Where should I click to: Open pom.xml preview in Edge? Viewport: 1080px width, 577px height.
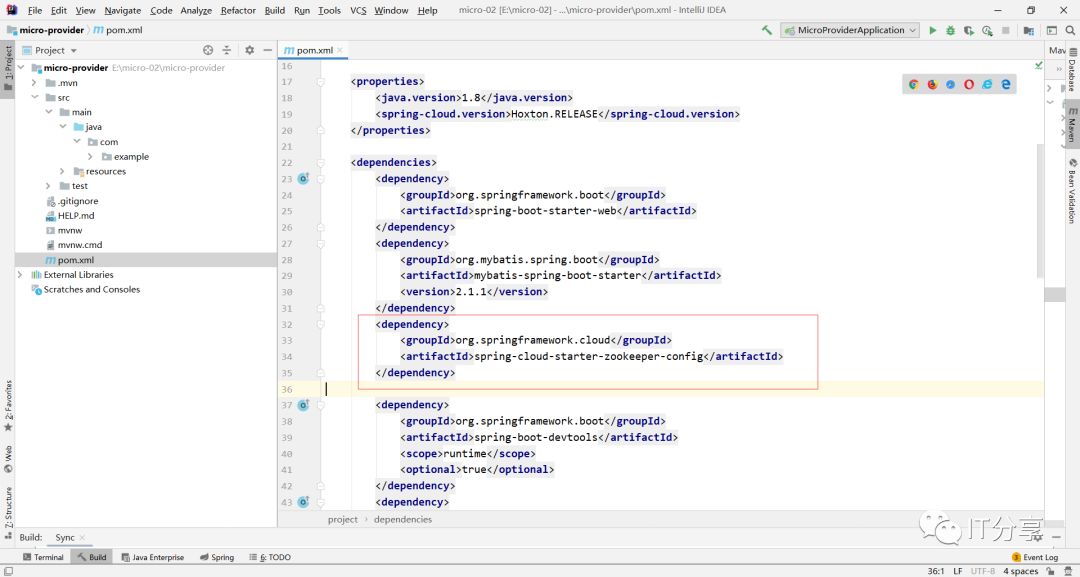[1006, 85]
